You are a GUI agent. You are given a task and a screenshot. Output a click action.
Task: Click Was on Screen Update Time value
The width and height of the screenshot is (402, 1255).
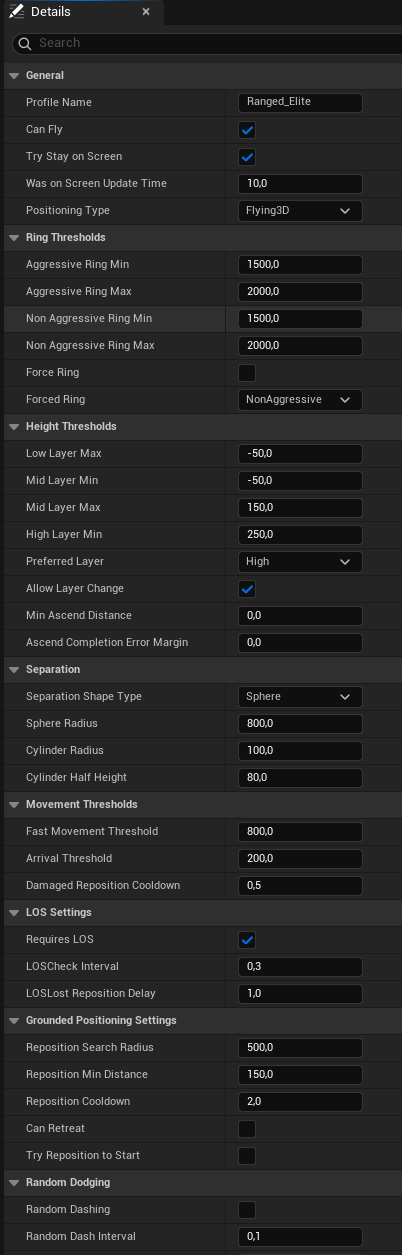click(x=300, y=184)
